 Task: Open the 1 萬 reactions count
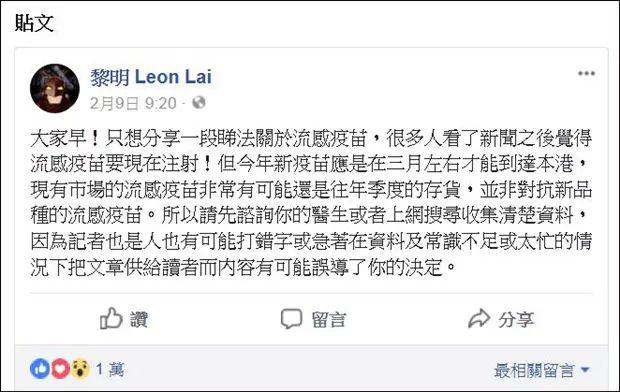point(110,369)
